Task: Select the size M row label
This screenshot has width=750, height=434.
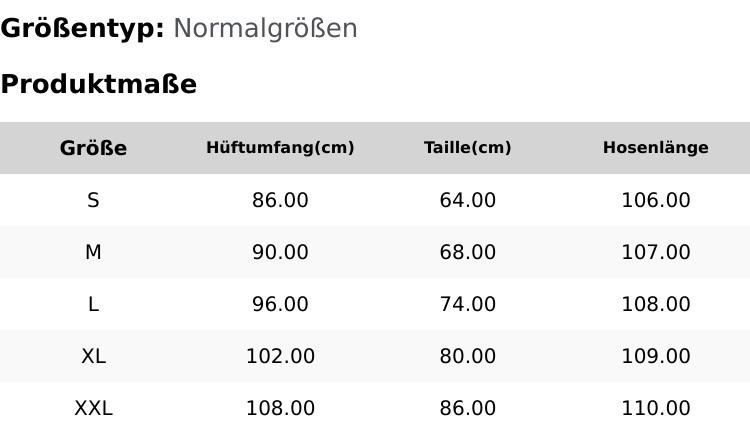Action: pos(93,252)
